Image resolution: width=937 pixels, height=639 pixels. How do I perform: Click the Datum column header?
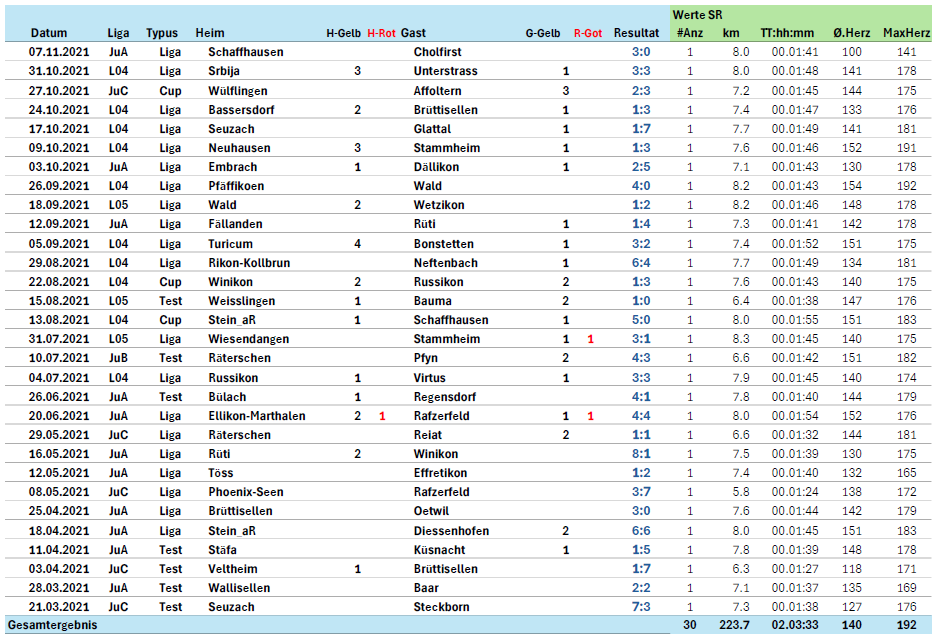pyautogui.click(x=48, y=33)
